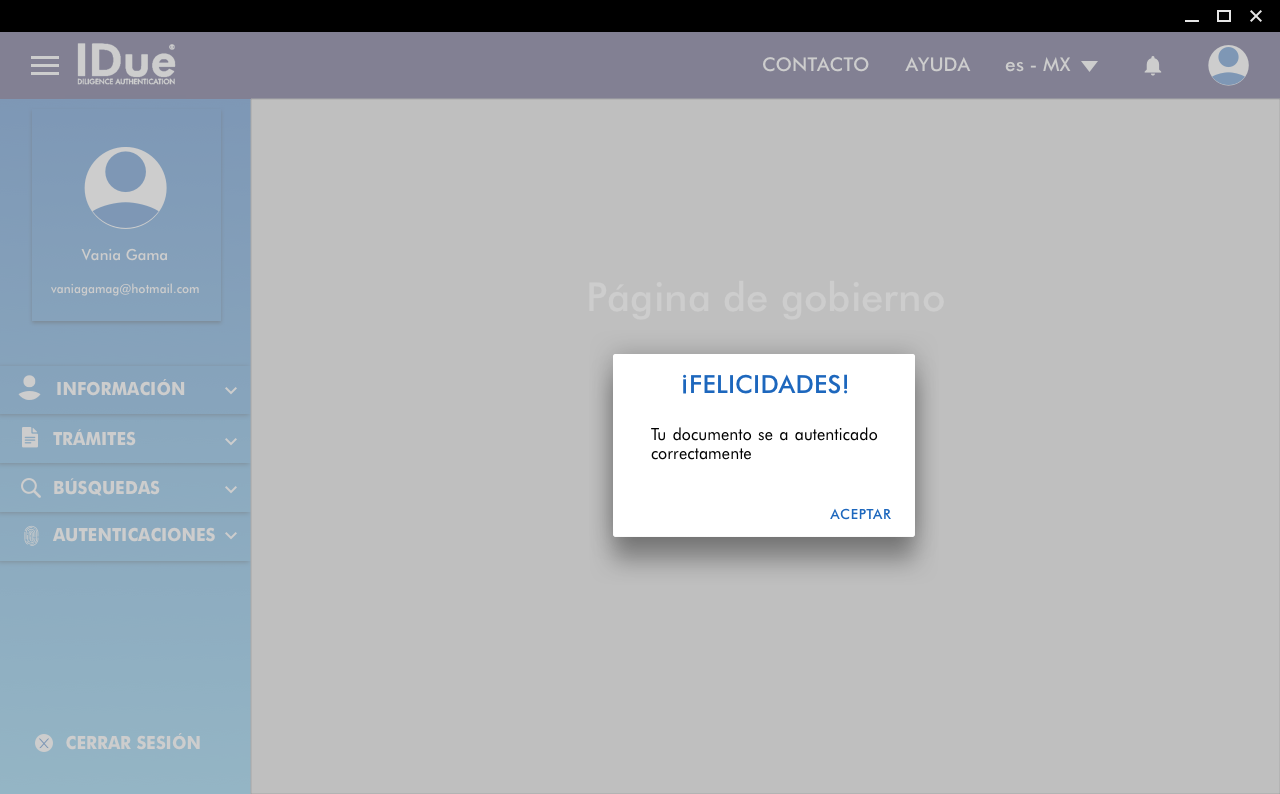This screenshot has width=1280, height=794.
Task: Click the magnifier icon beside Búsquedas
Action: click(x=30, y=488)
